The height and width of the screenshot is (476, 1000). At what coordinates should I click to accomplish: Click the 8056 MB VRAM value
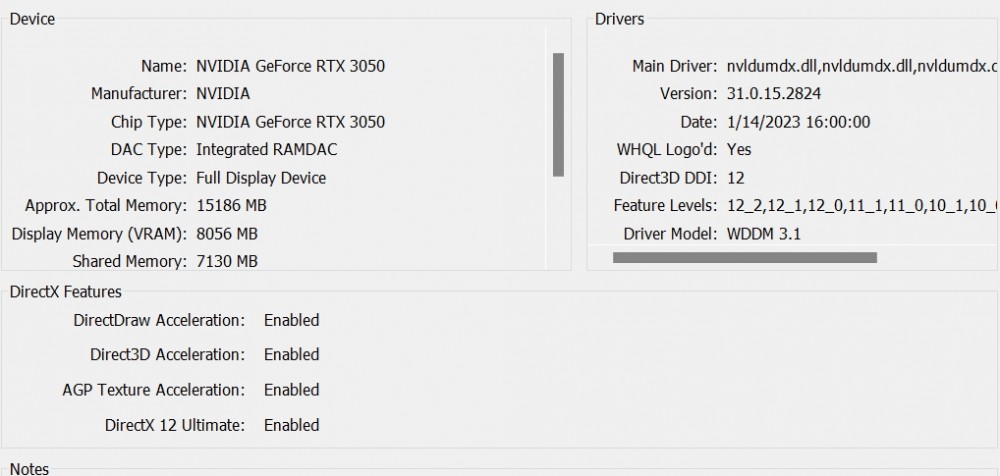[x=226, y=234]
